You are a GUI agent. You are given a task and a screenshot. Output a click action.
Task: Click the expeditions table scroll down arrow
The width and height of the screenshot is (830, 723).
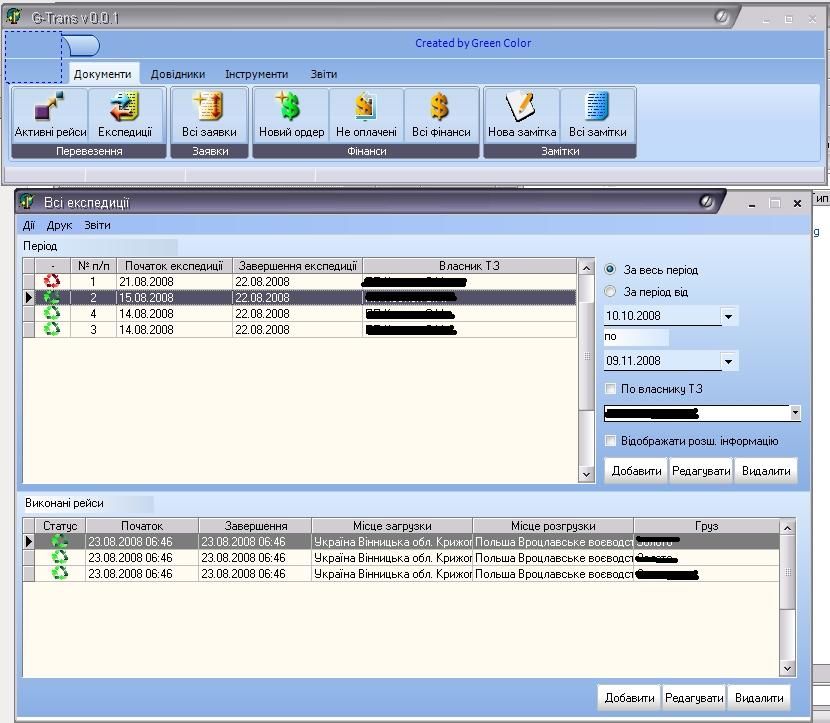586,474
